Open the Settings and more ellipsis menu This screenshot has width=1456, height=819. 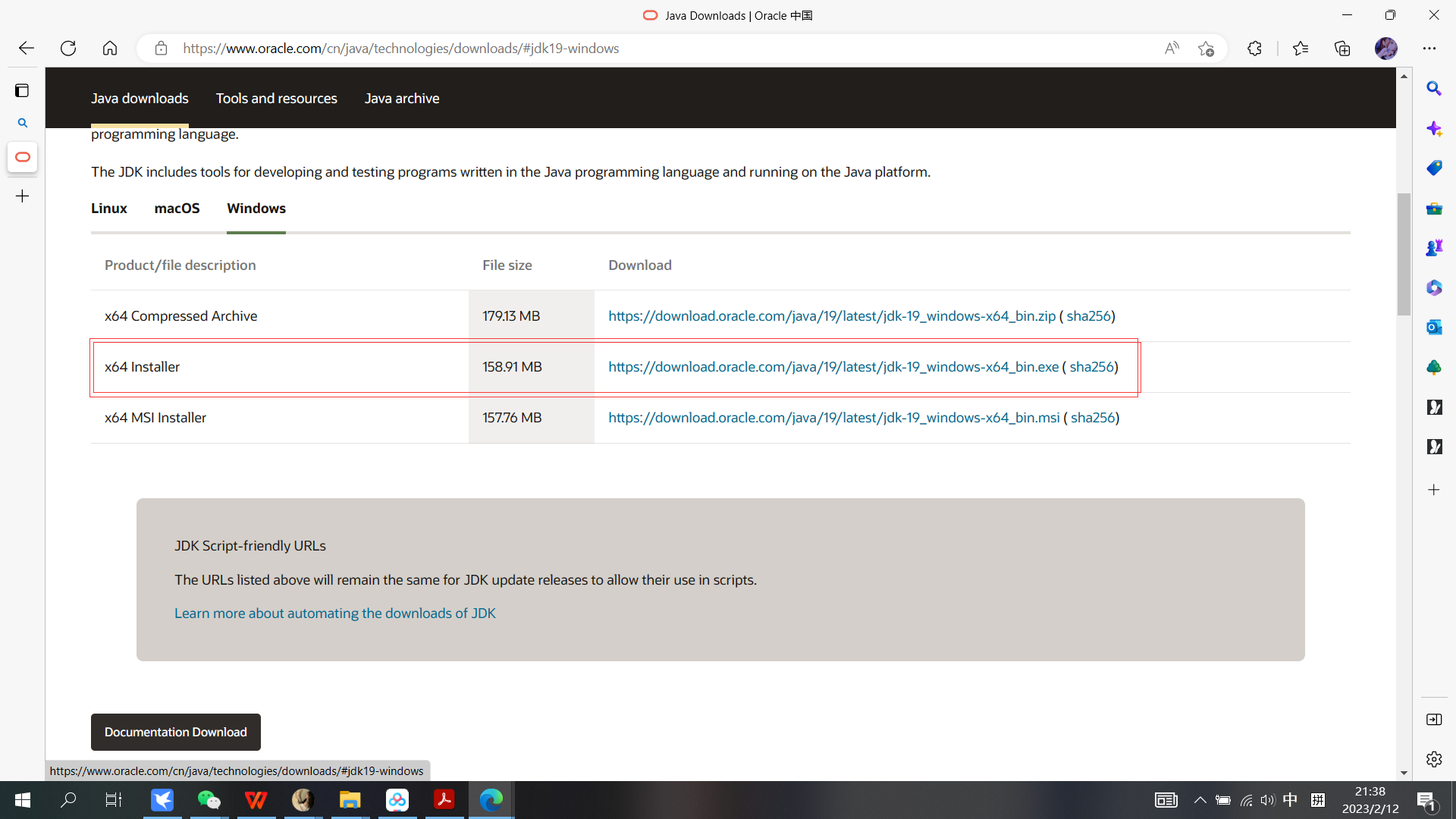point(1429,49)
